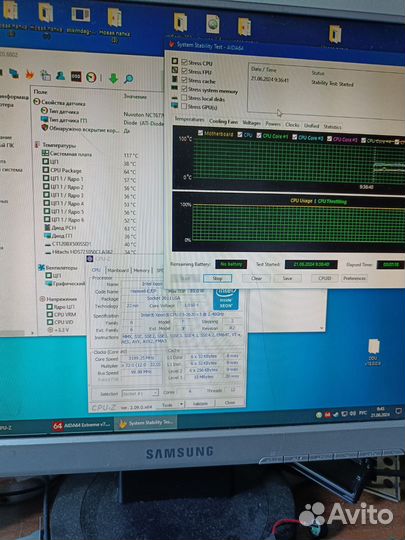Click the document desktop icon with green globe
The image size is (405, 540).
(x=212, y=24)
